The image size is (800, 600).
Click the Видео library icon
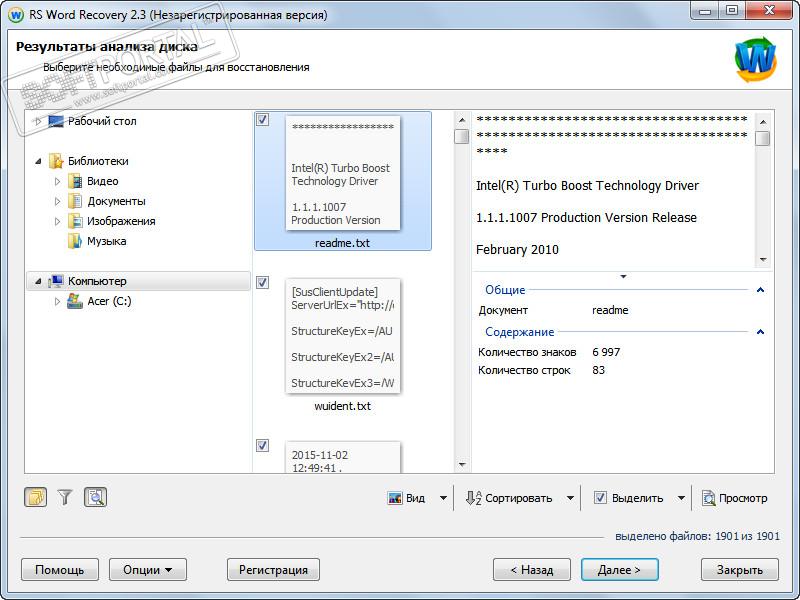pos(75,181)
